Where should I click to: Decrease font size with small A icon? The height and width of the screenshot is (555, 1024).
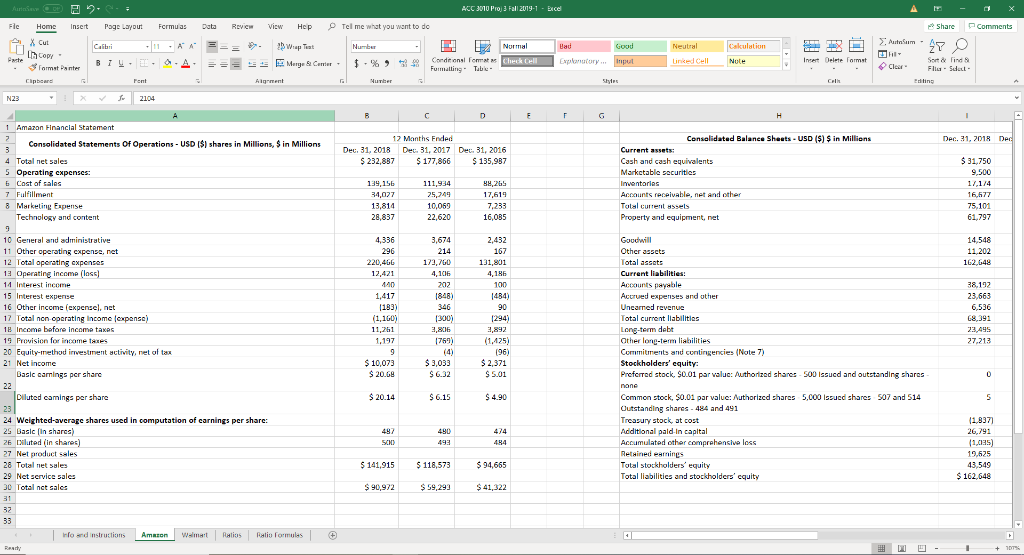[193, 46]
